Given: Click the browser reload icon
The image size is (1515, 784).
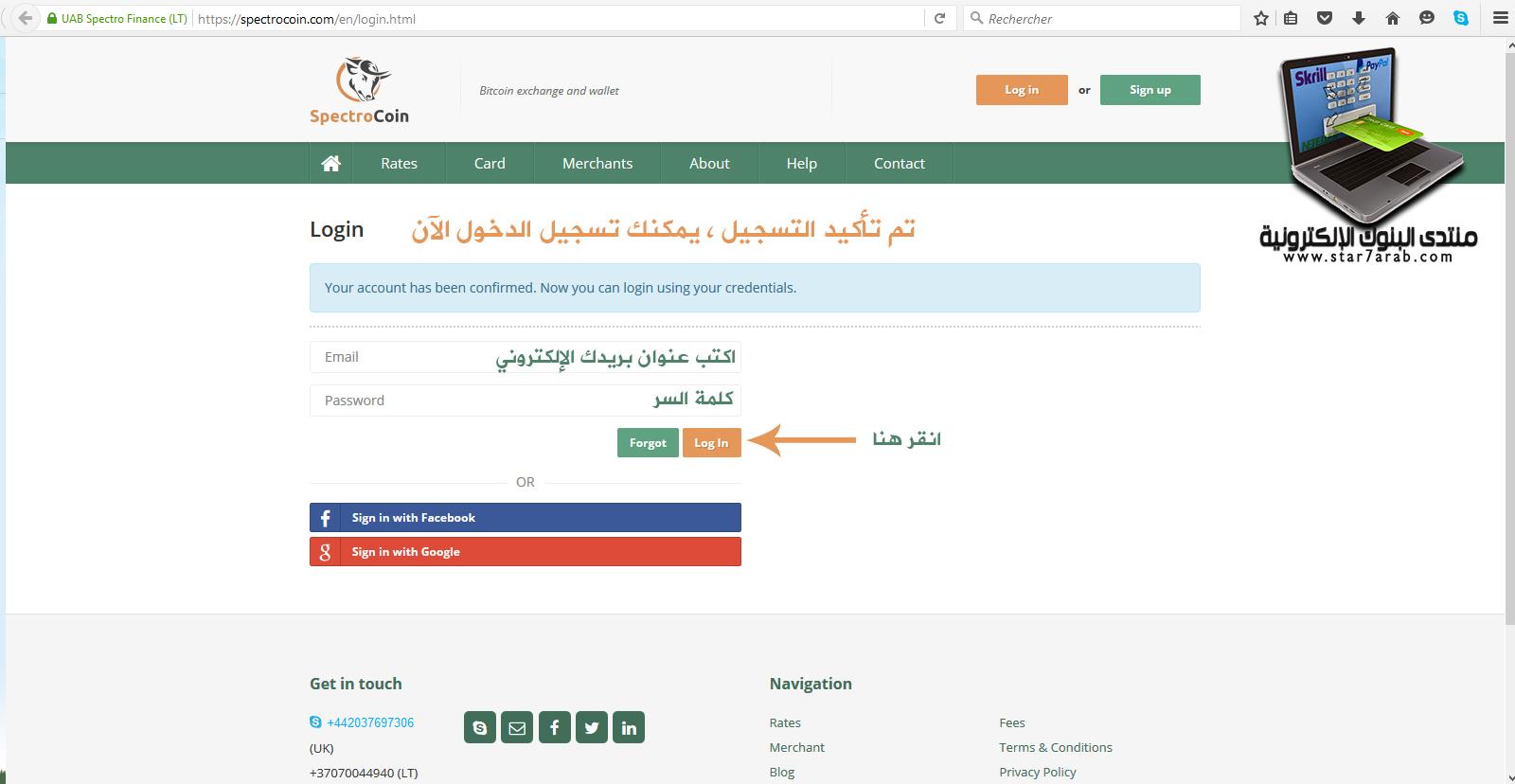Looking at the screenshot, I should (939, 18).
